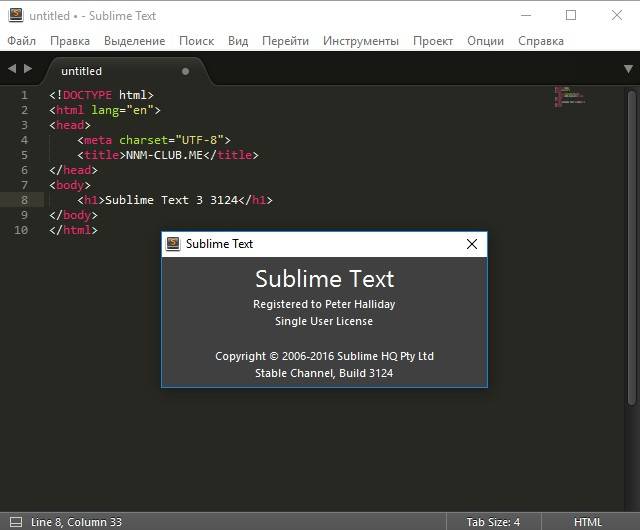Click 'Sublime Text 3 3124' heading text
Image resolution: width=640 pixels, height=530 pixels.
[x=171, y=200]
